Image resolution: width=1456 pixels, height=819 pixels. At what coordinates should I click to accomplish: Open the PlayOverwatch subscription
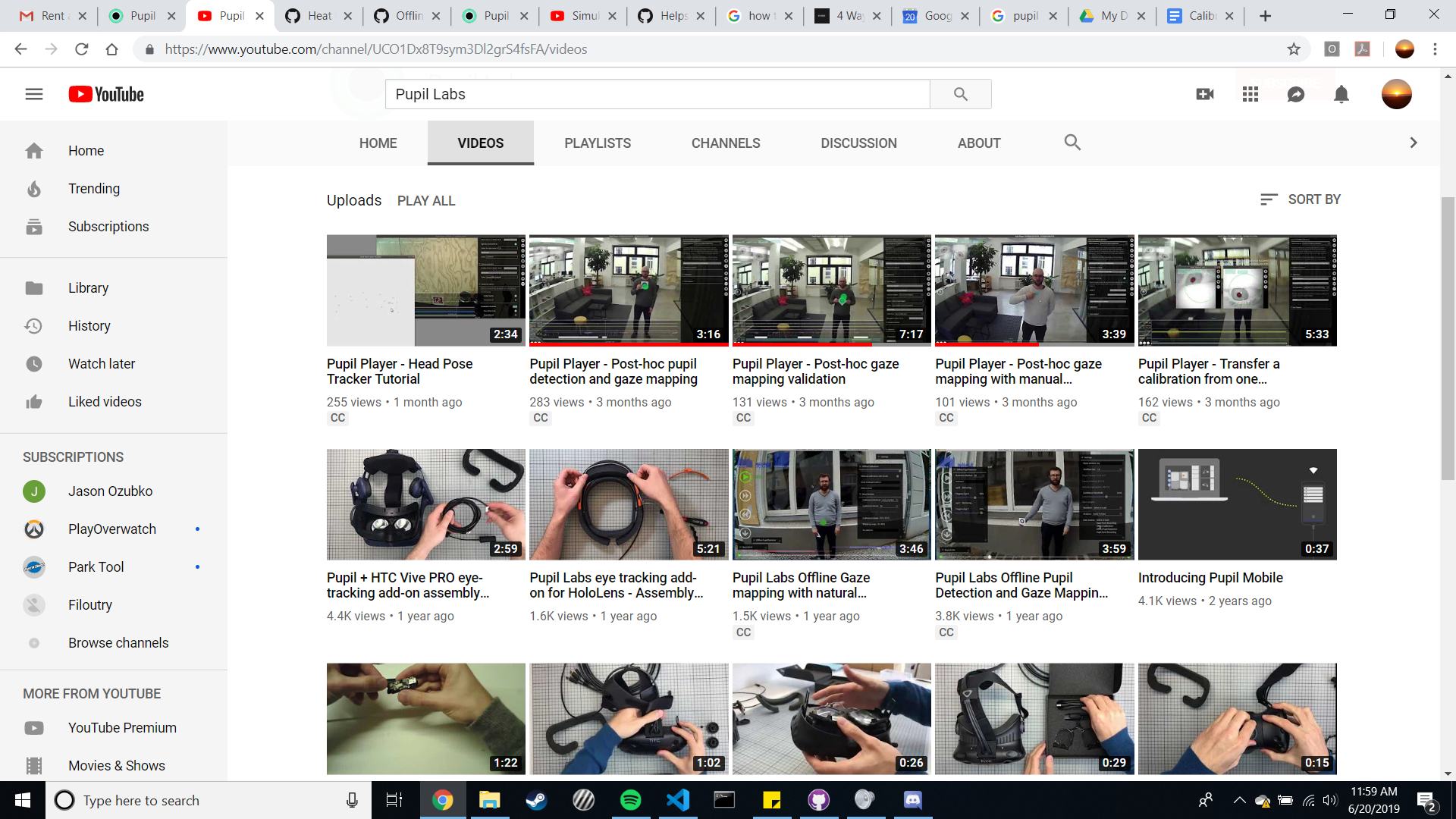coord(114,529)
